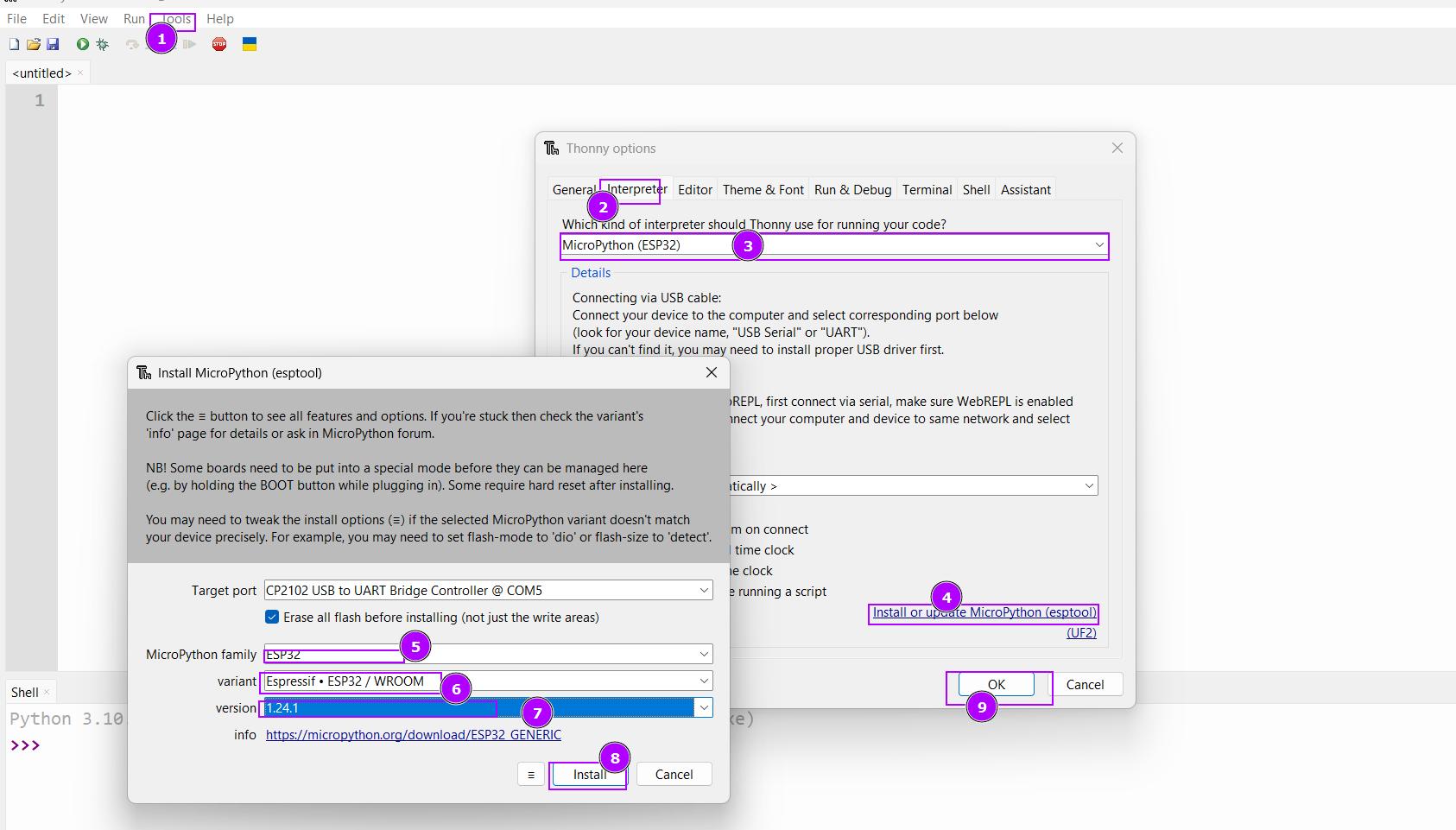Screen dimensions: 1456x830
Task: Close the Install MicroPython dialog
Action: click(x=712, y=372)
